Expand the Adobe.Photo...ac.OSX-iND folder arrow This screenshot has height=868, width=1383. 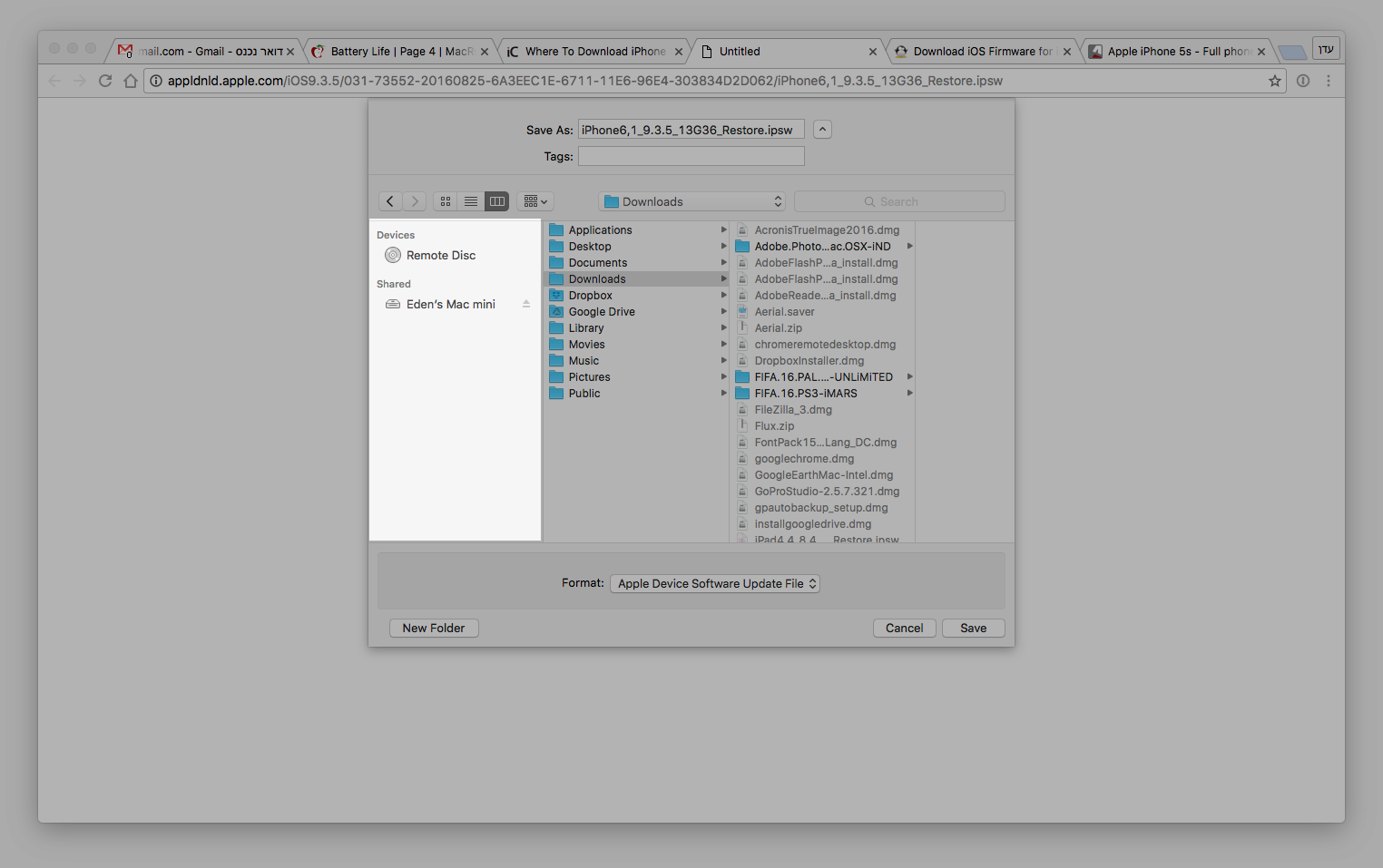(x=909, y=246)
